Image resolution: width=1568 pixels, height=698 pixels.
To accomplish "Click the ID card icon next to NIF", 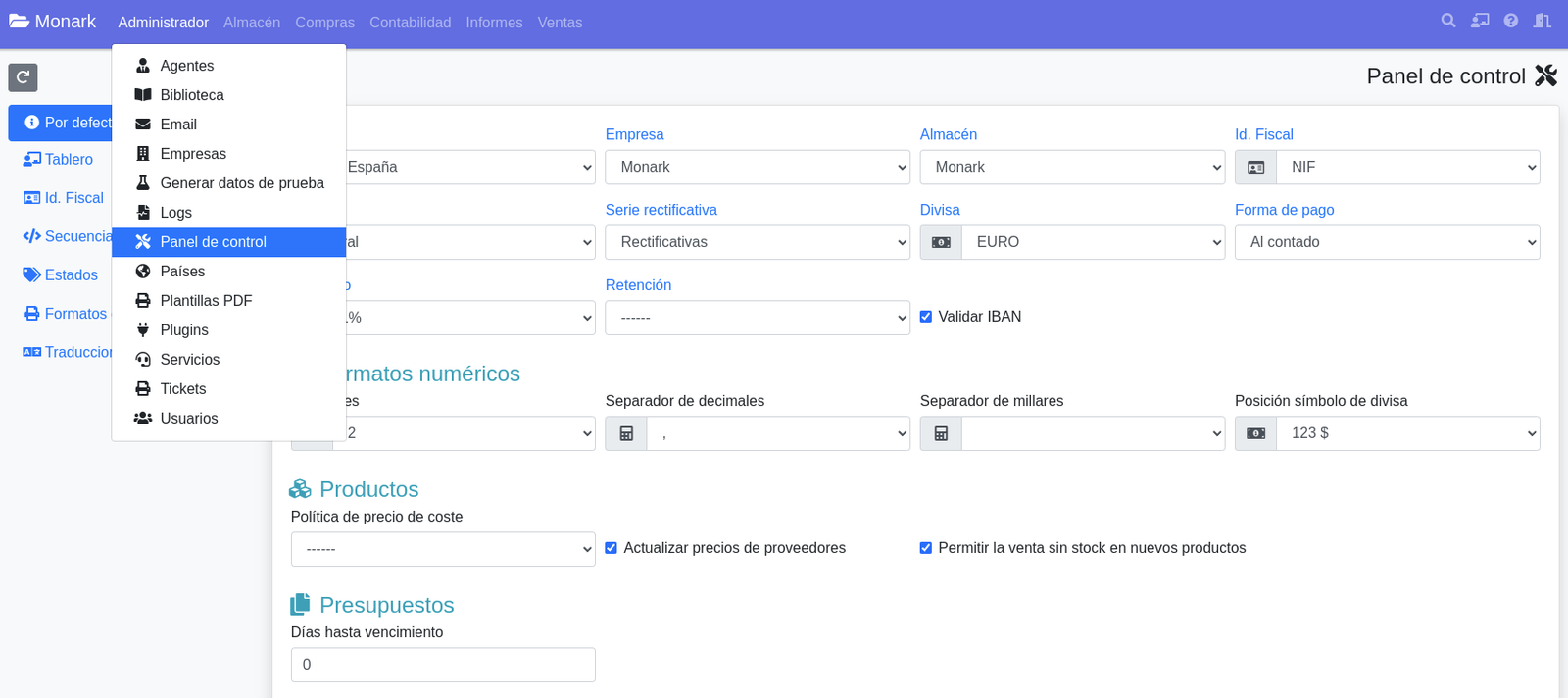I will click(1255, 168).
